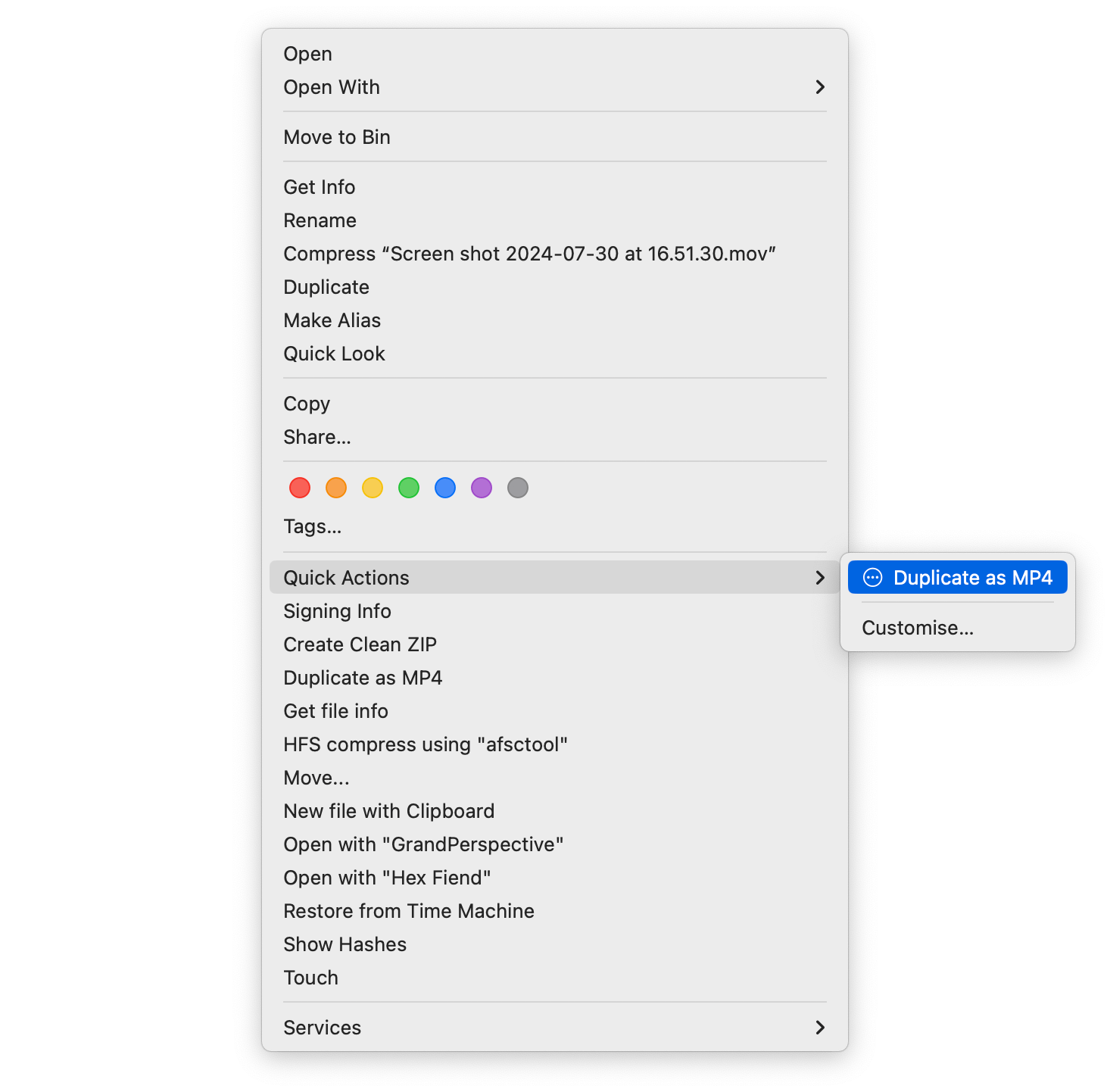The image size is (1110, 1092).
Task: Open file with Hex Fiend
Action: 387,878
